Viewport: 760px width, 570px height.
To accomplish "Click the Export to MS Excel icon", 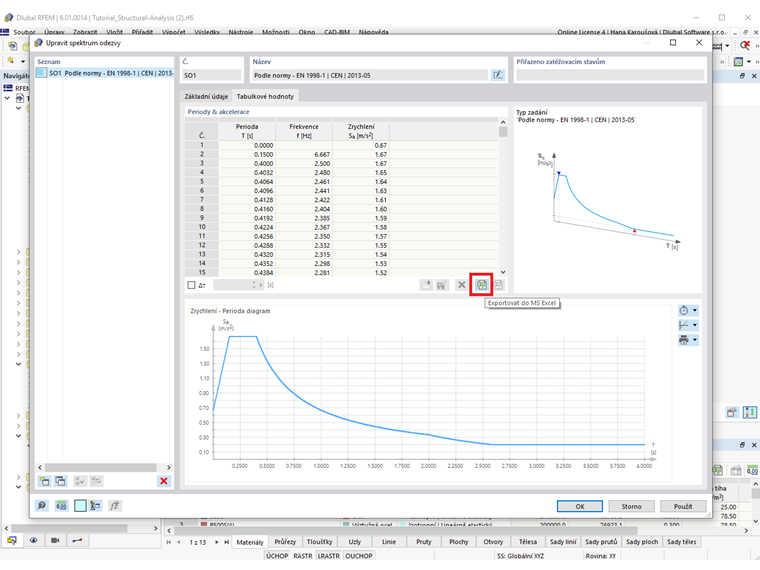I will point(481,285).
